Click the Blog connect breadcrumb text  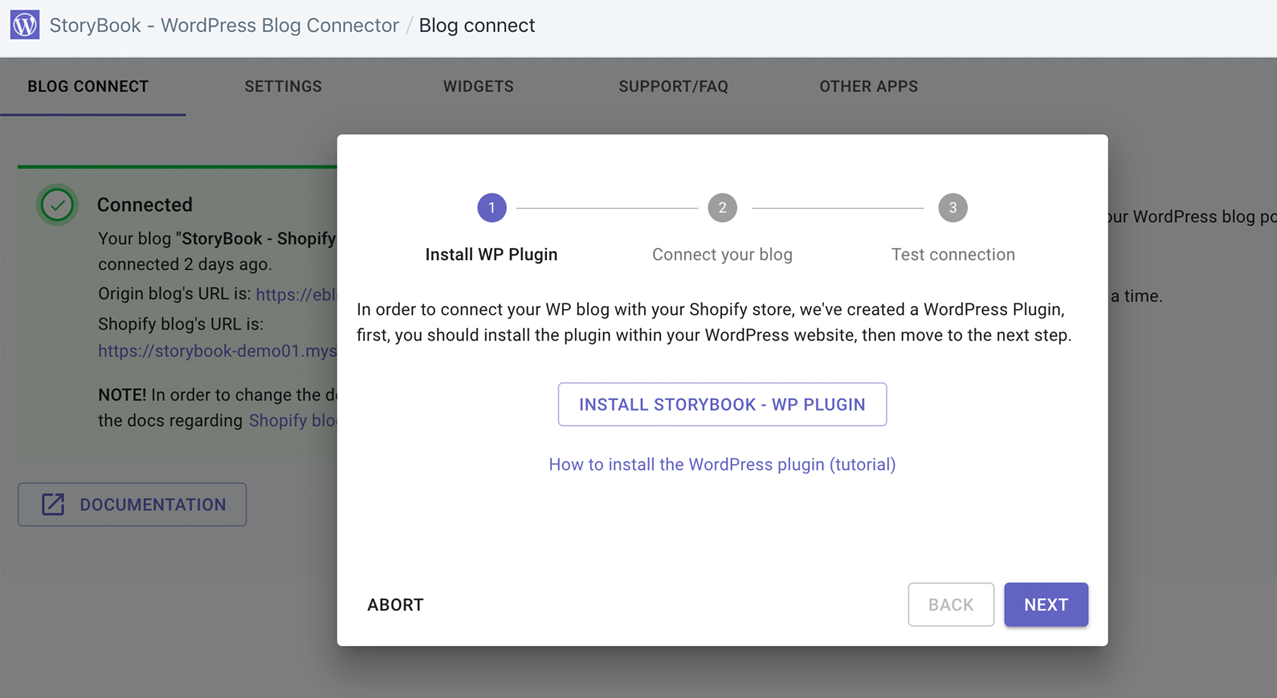[x=477, y=26]
